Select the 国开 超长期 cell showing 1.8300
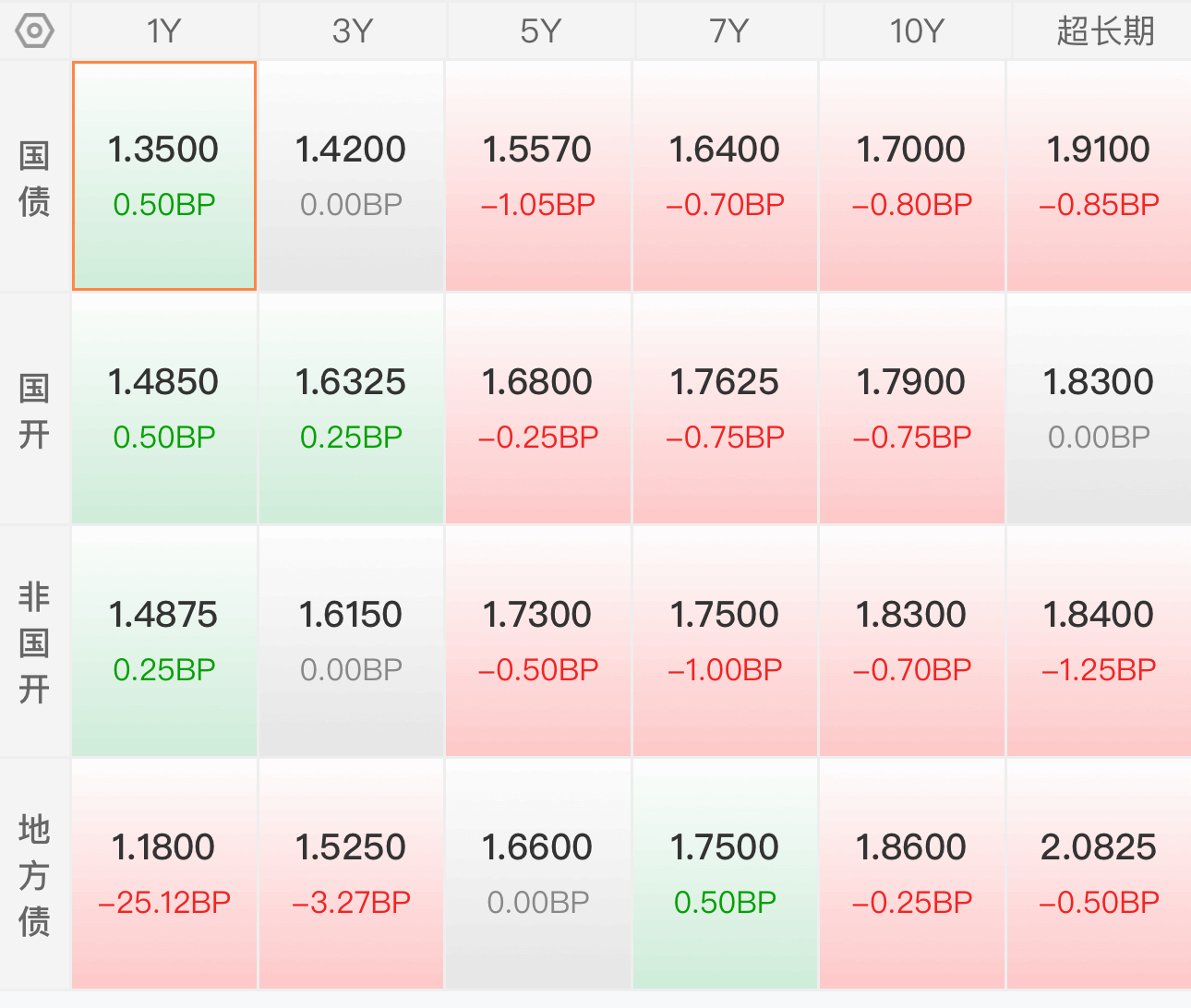Viewport: 1191px width, 1008px height. click(x=1099, y=409)
